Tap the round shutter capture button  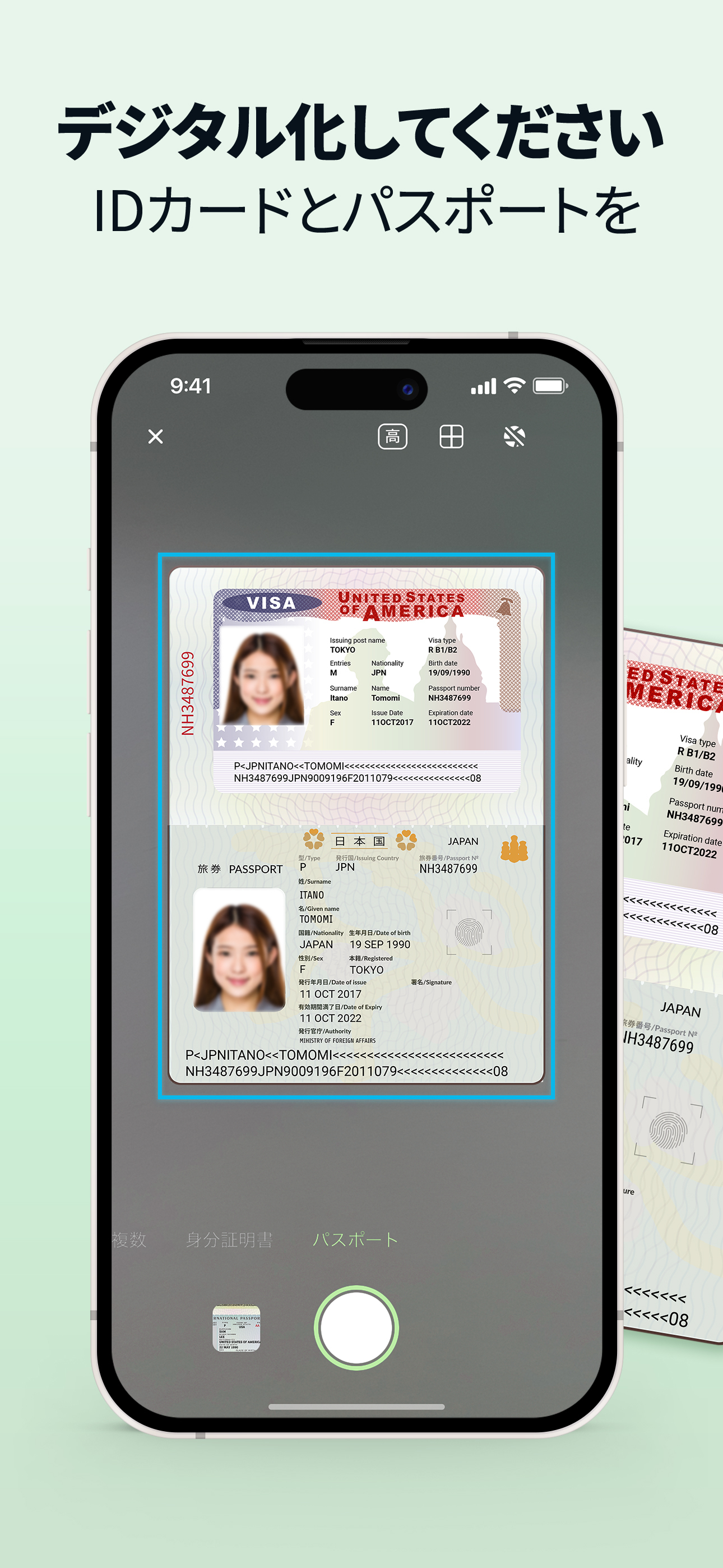(x=356, y=1327)
